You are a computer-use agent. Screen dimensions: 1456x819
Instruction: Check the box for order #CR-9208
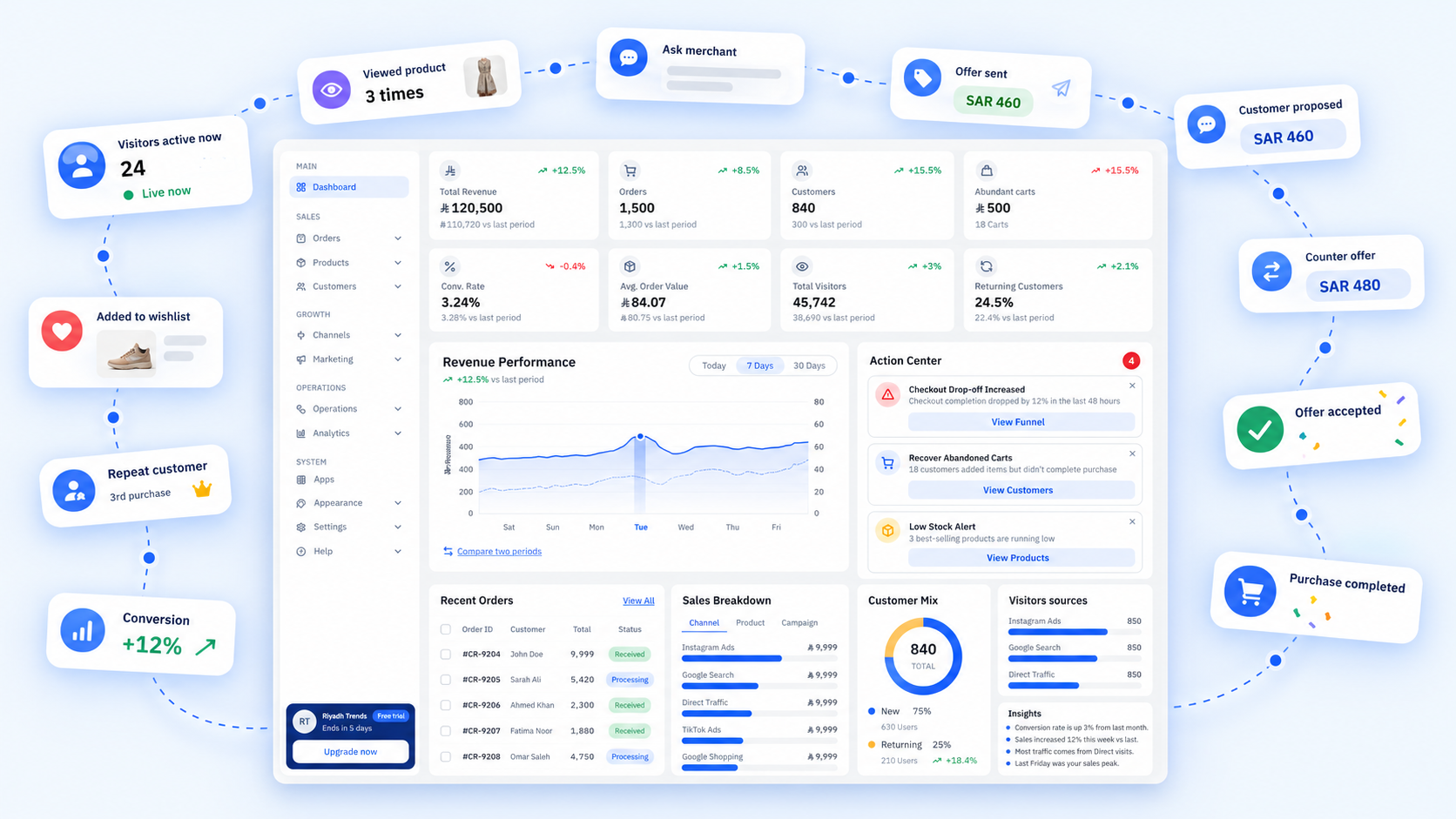point(446,757)
